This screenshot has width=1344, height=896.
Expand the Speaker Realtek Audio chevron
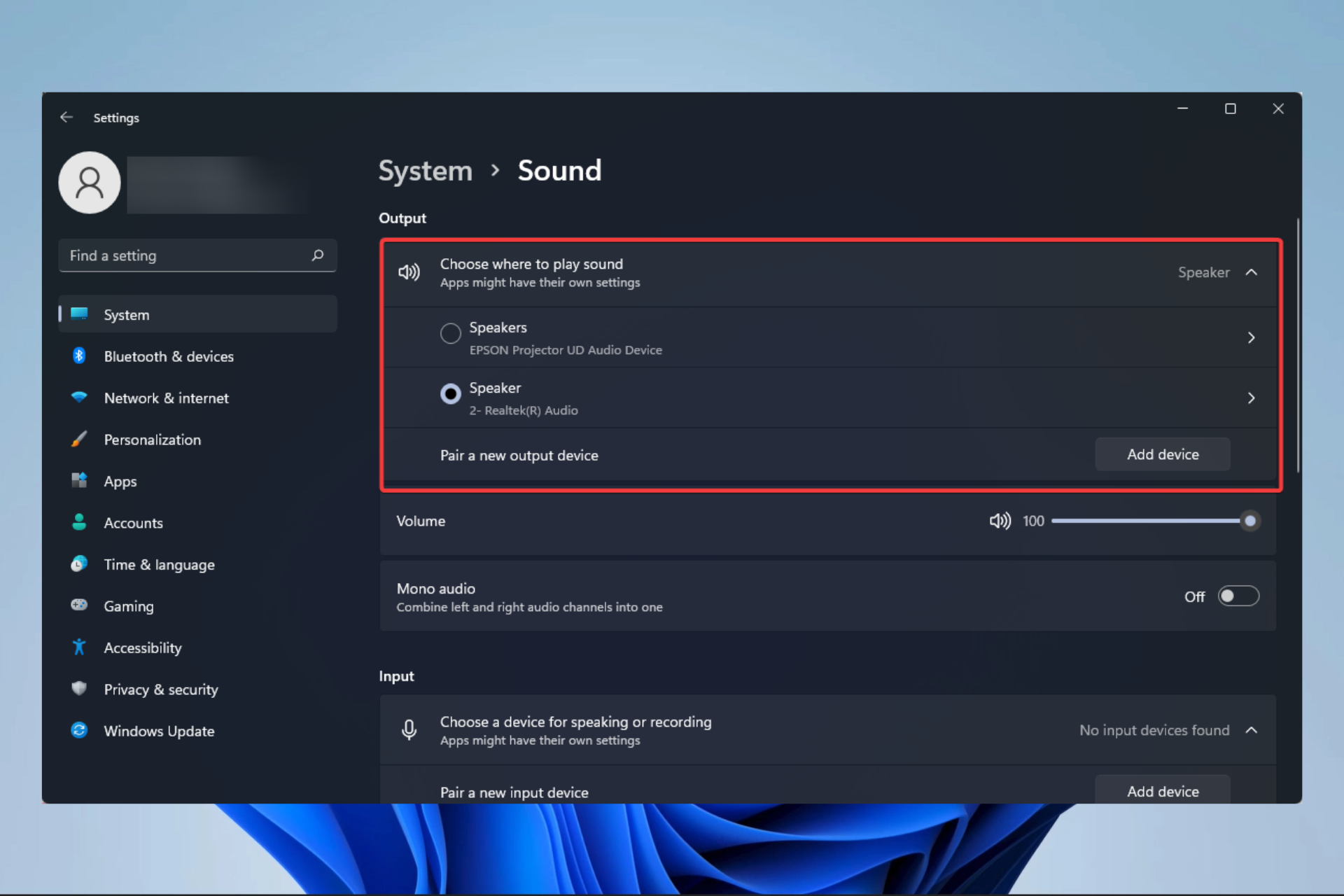[1251, 397]
